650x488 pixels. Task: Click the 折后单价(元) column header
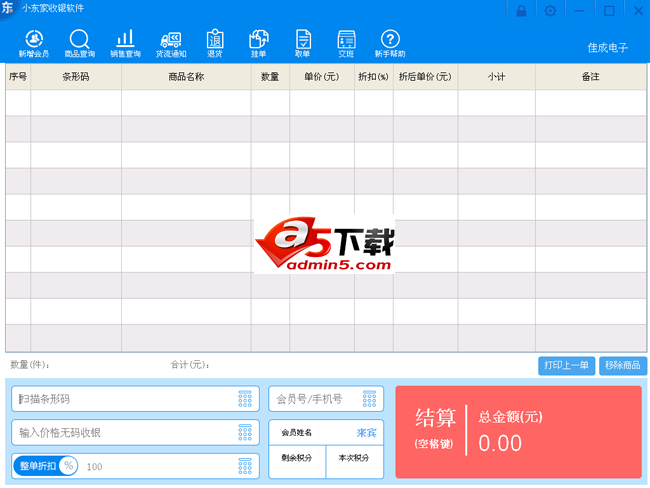[425, 77]
